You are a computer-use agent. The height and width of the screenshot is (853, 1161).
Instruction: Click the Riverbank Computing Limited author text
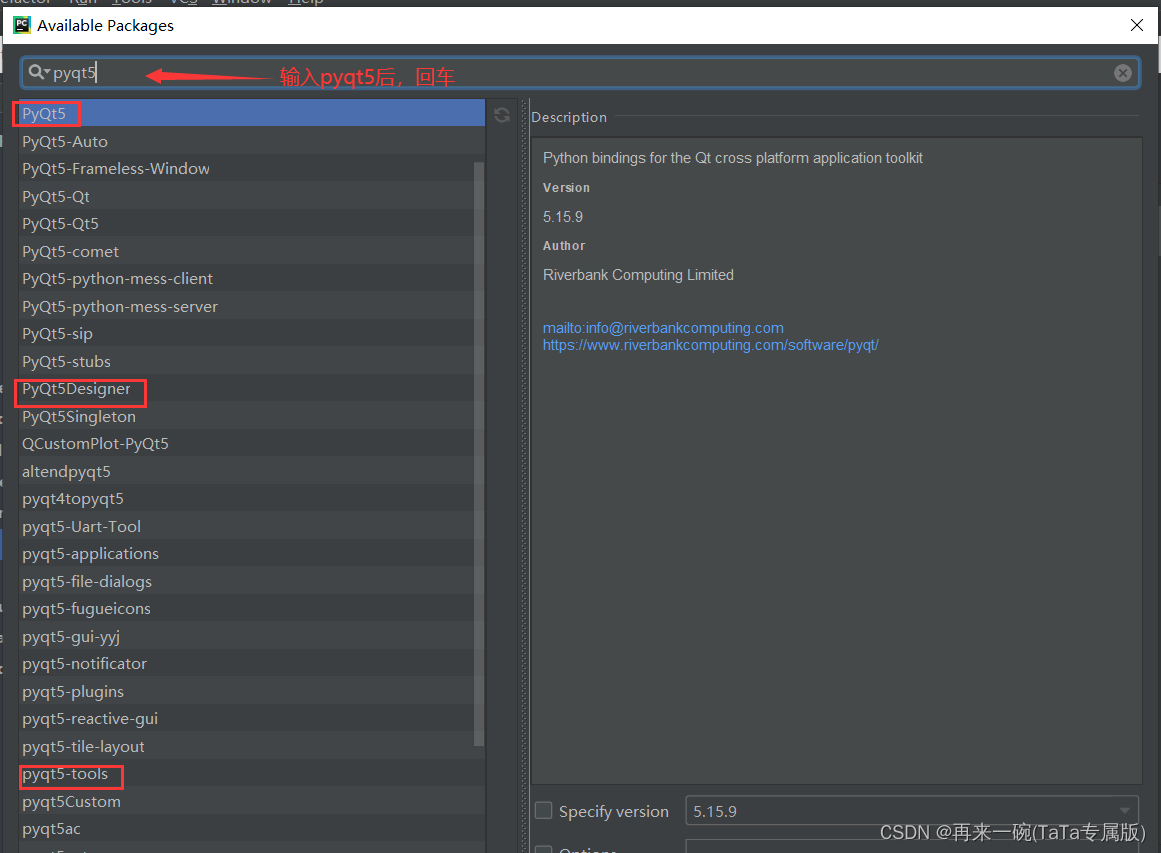(x=638, y=275)
